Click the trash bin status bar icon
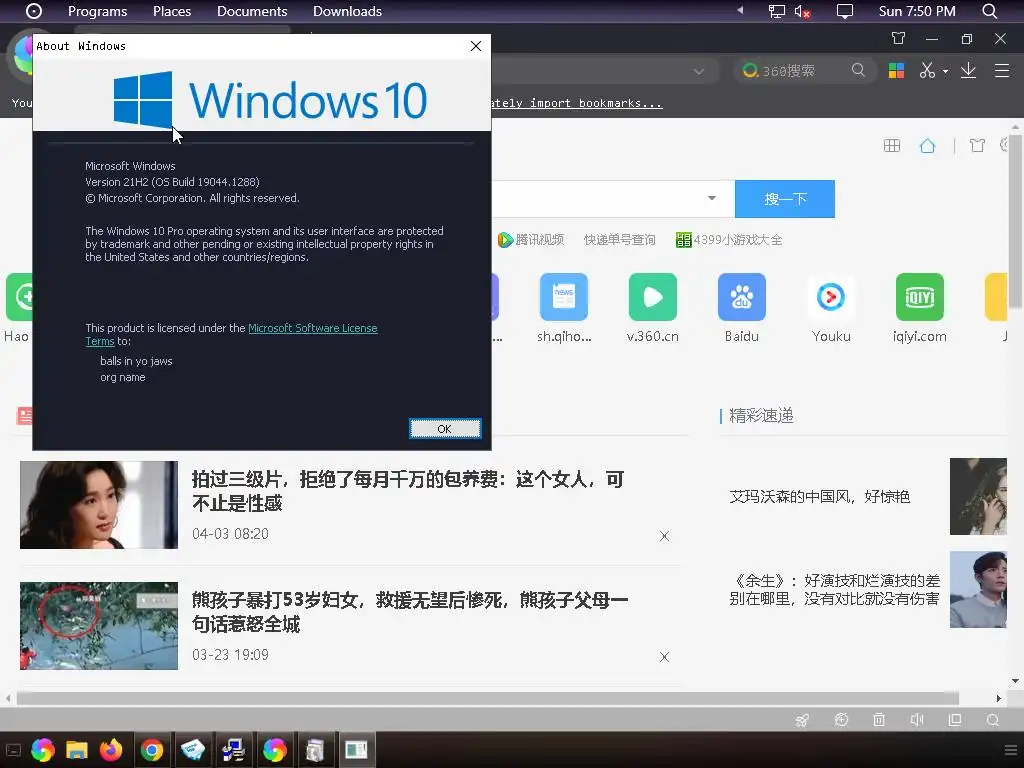1024x768 pixels. (x=879, y=720)
